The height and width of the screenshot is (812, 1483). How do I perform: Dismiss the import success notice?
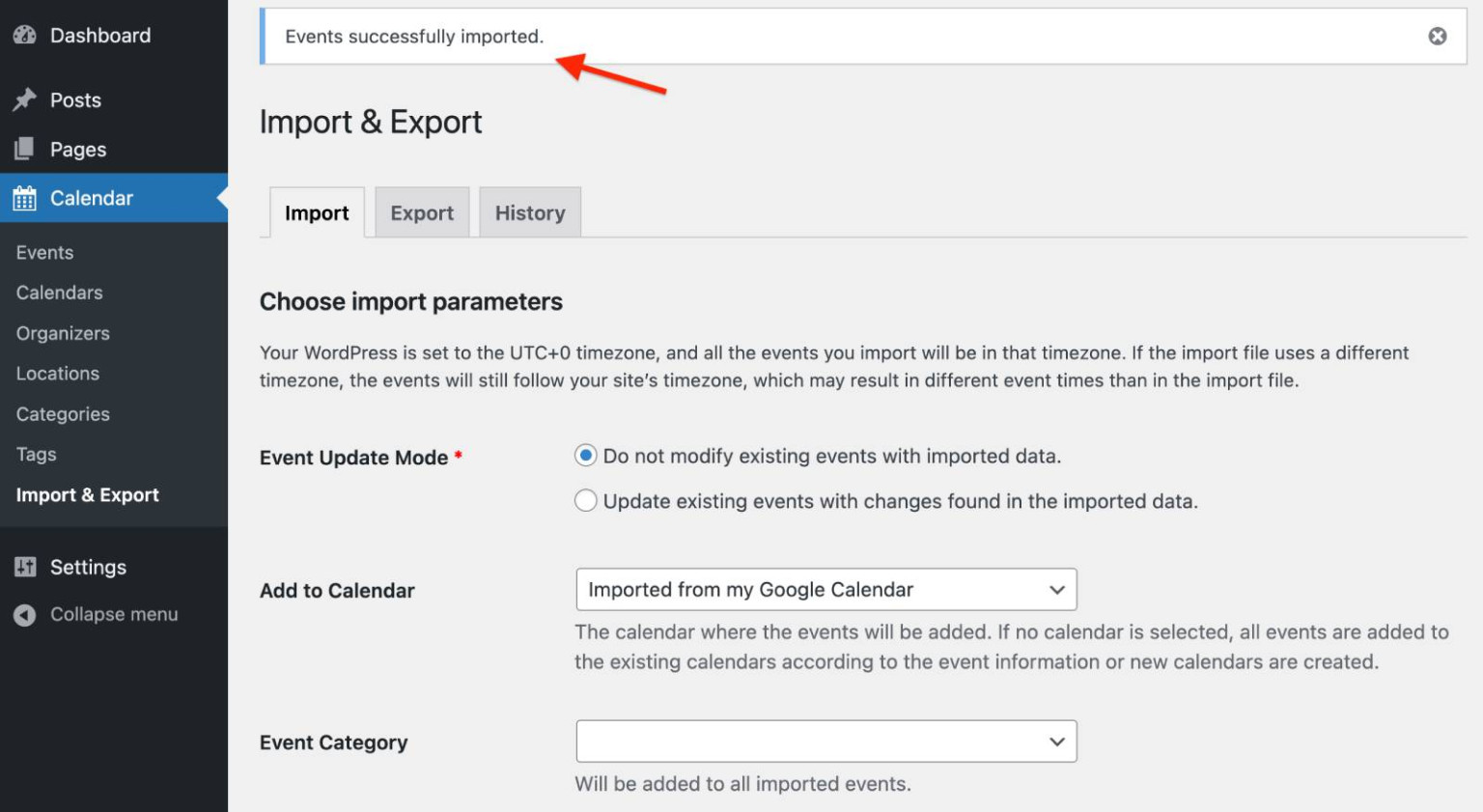[x=1438, y=36]
